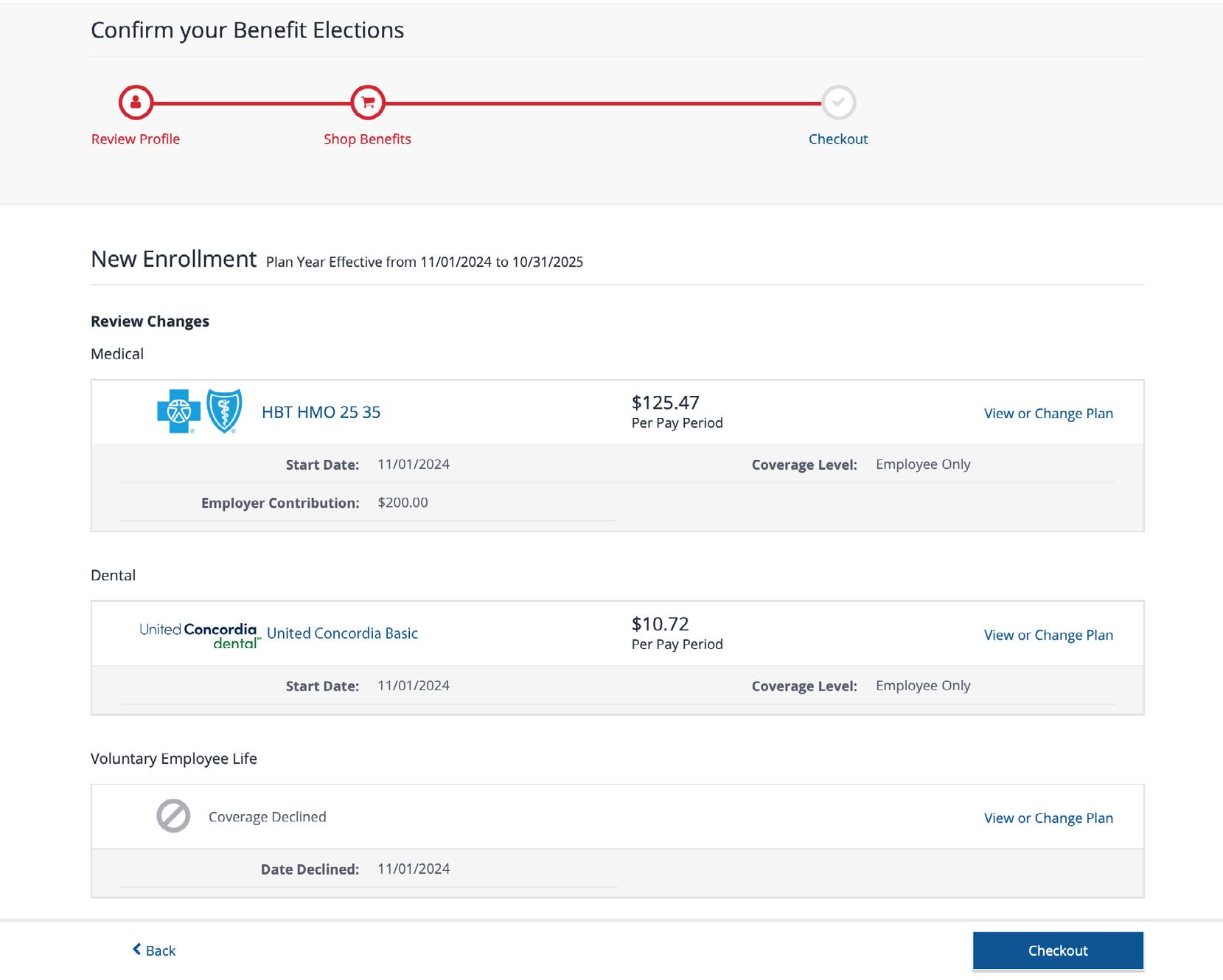
Task: Click the Coverage Declined prohibition icon
Action: click(x=173, y=816)
